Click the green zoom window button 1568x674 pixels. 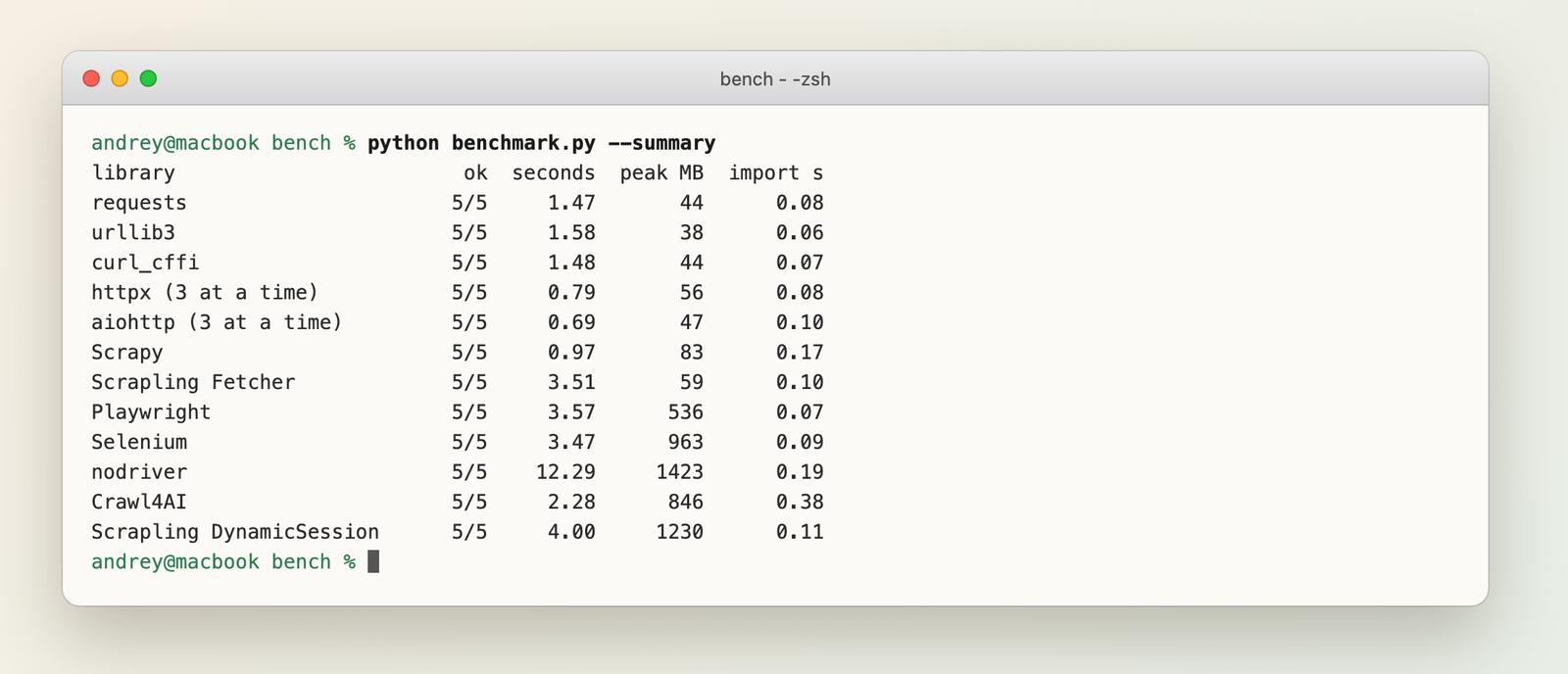148,78
